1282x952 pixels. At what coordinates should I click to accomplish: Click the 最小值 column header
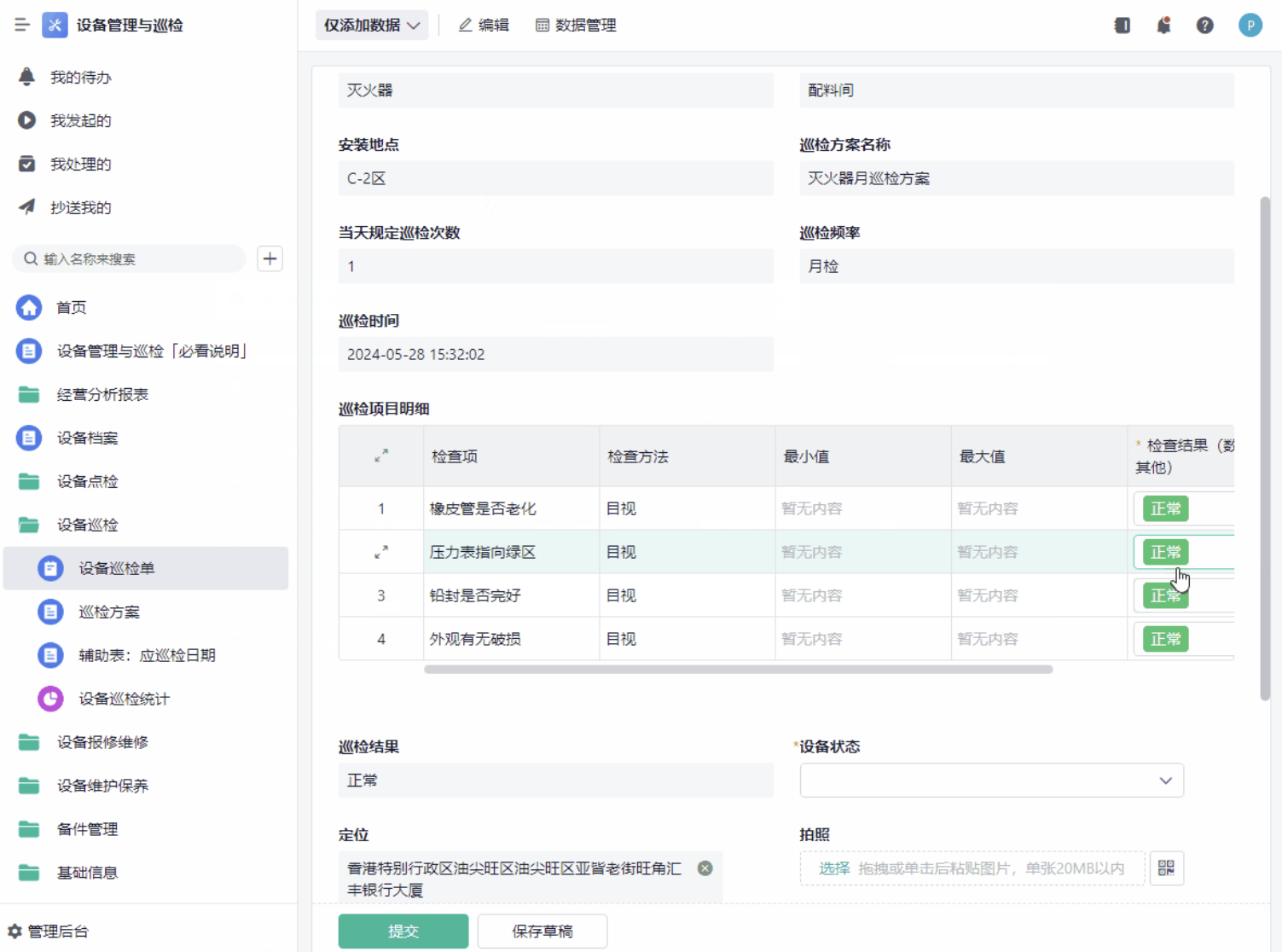tap(863, 456)
